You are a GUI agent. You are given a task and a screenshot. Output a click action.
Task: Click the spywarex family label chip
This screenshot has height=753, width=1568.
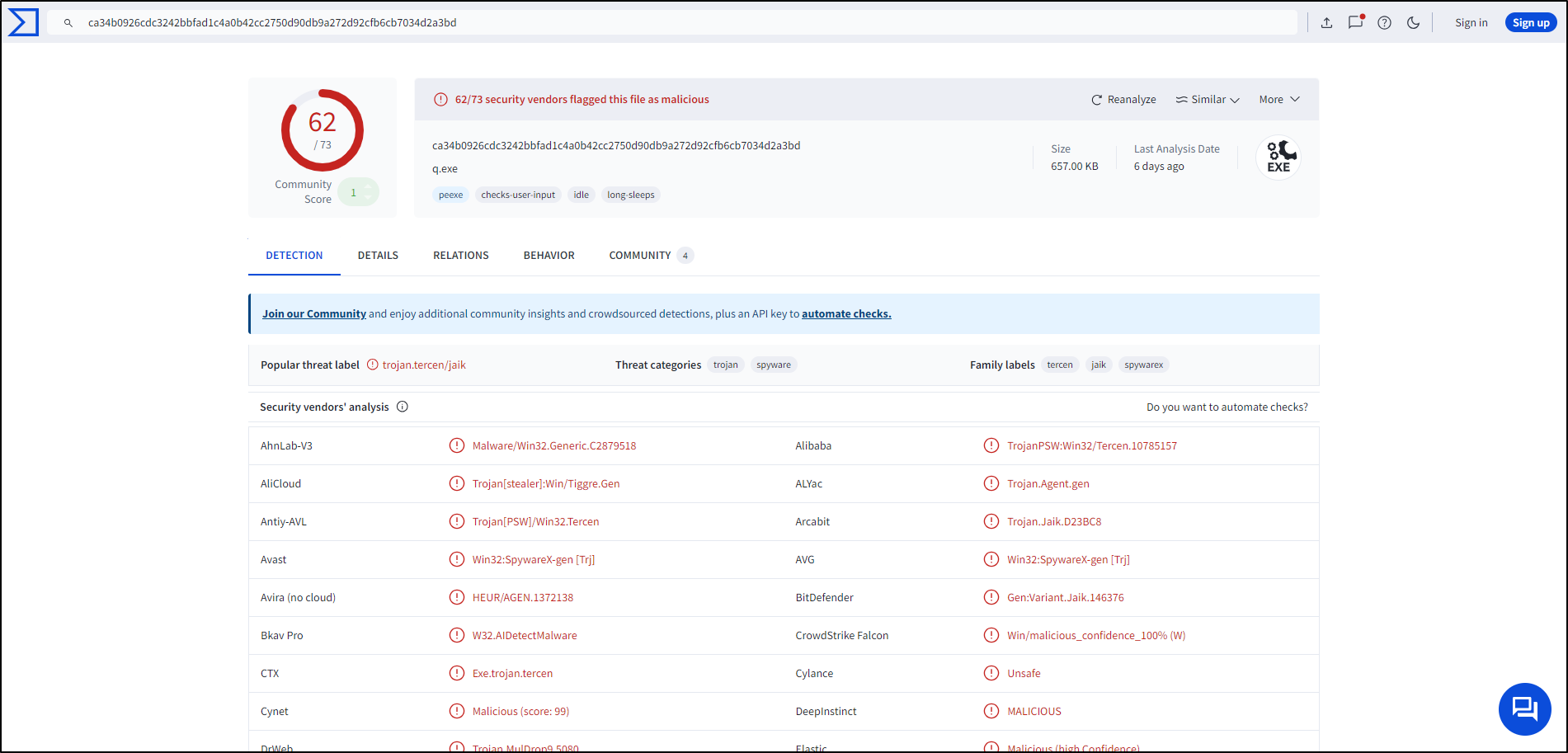pyautogui.click(x=1144, y=365)
